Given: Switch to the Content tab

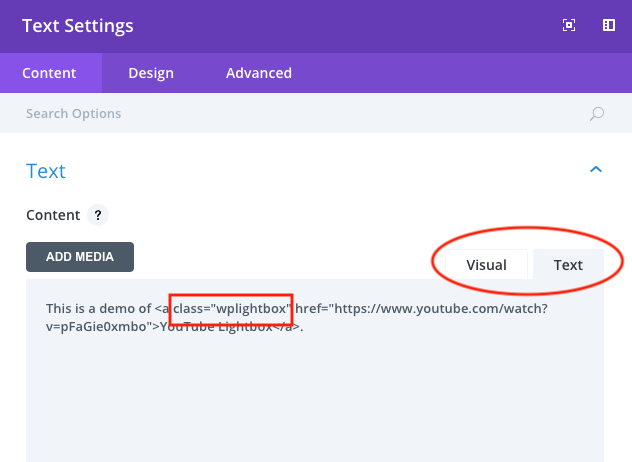Looking at the screenshot, I should coord(50,73).
